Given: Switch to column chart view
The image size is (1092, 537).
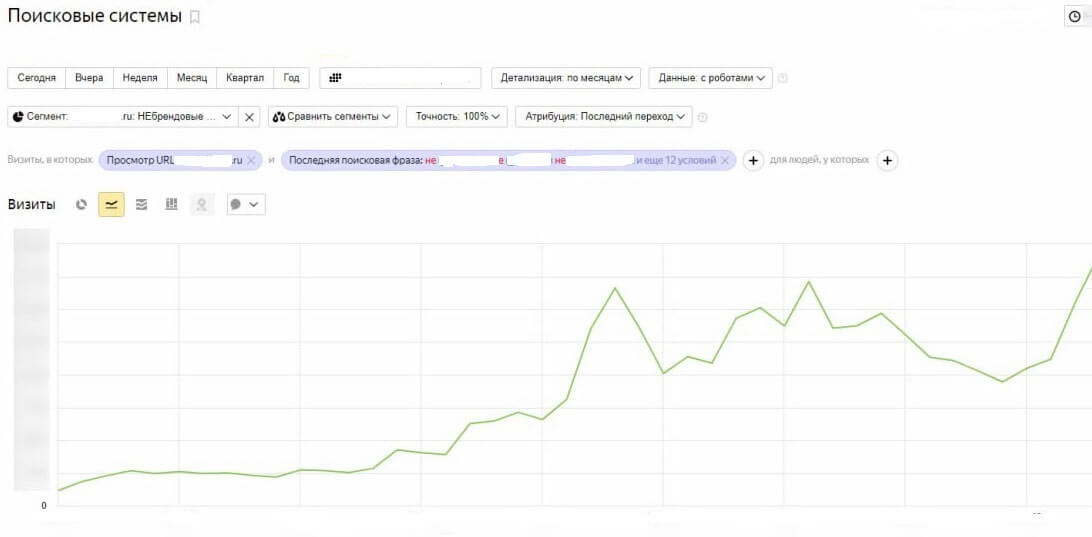Looking at the screenshot, I should pyautogui.click(x=171, y=205).
